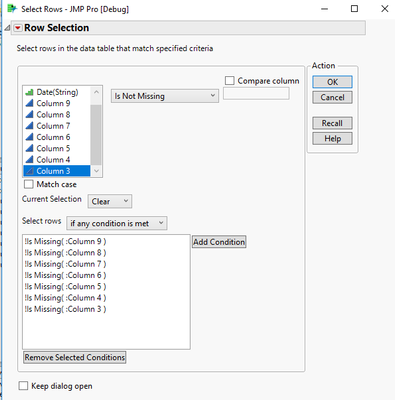
Task: Select Date(String) column with bar chart icon
Action: 57,92
